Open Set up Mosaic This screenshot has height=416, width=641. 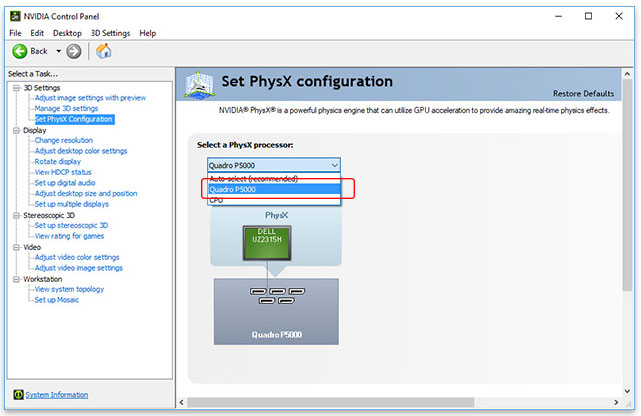[56, 300]
